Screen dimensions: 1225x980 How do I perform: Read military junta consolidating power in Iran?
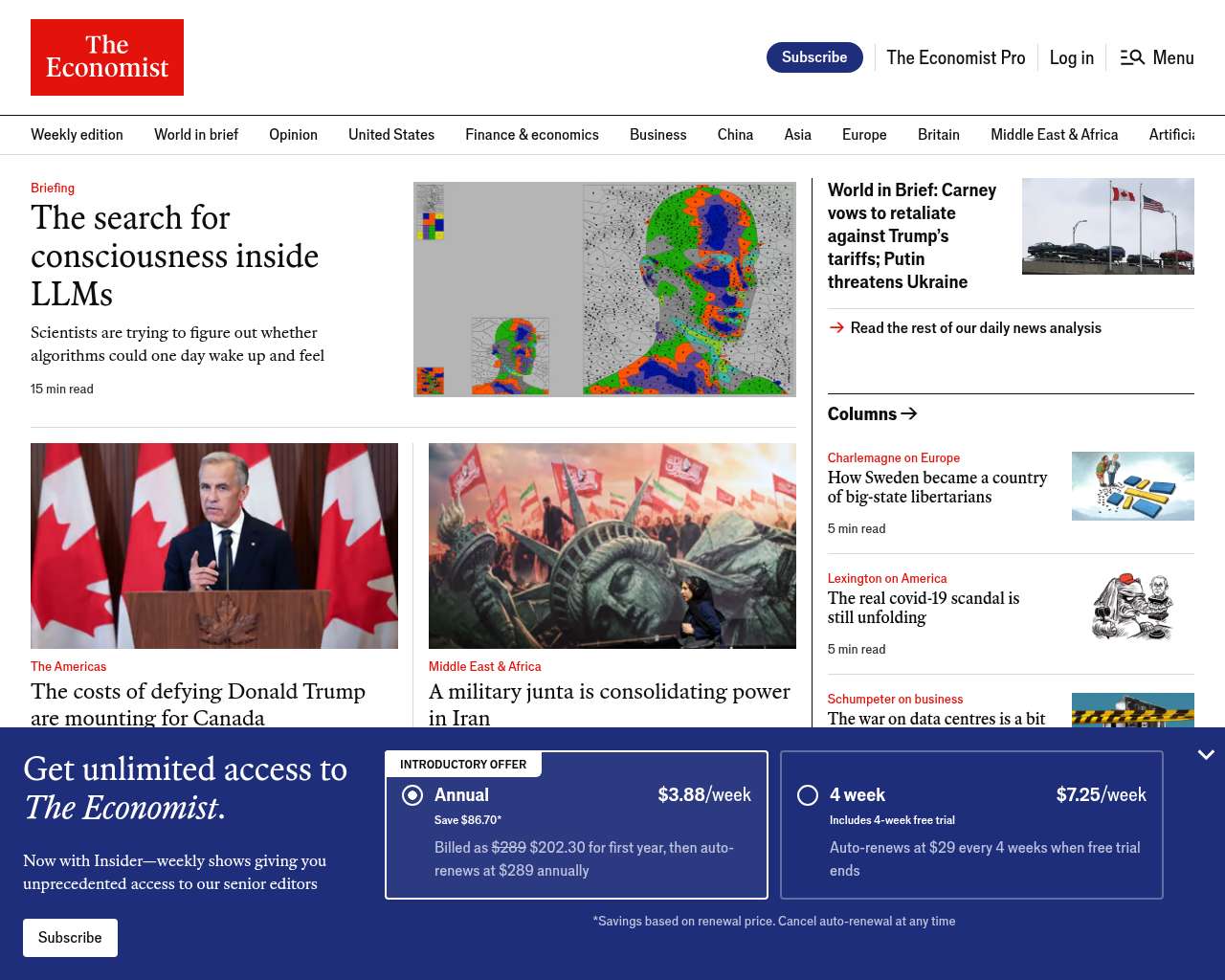tap(610, 704)
